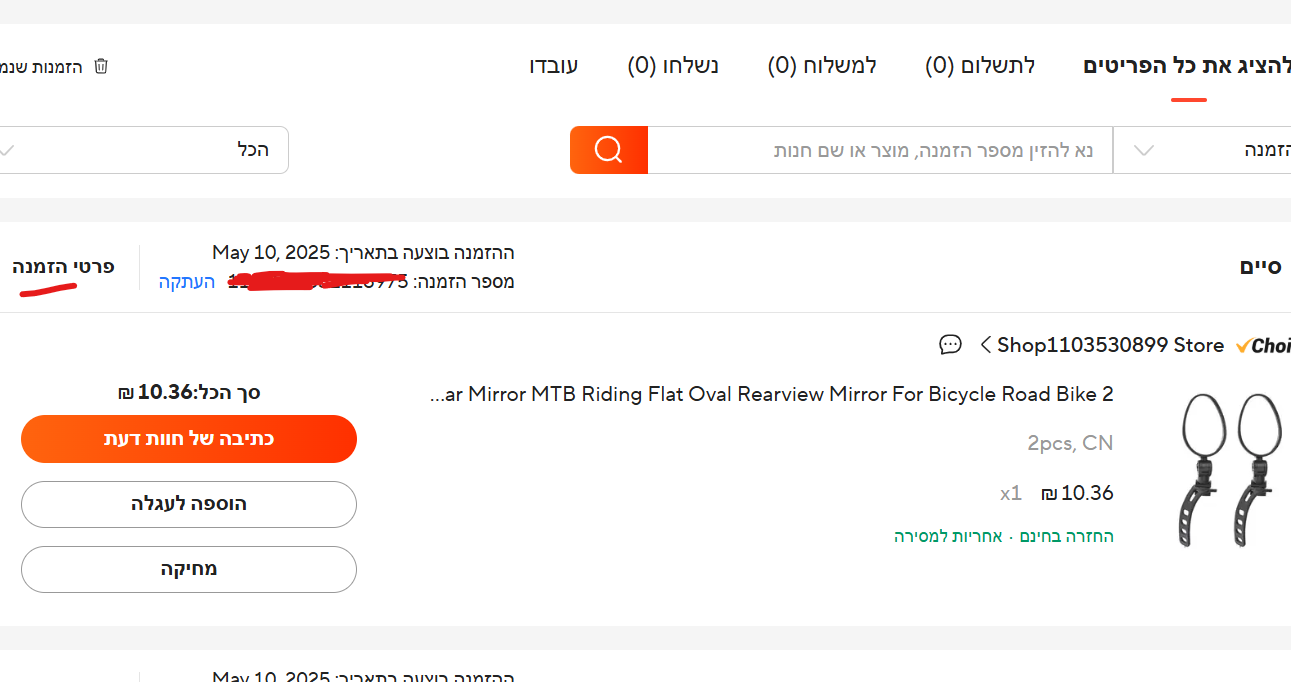Viewport: 1291px width, 682px height.
Task: Select the 'נשלחו (0)' tab
Action: [673, 66]
